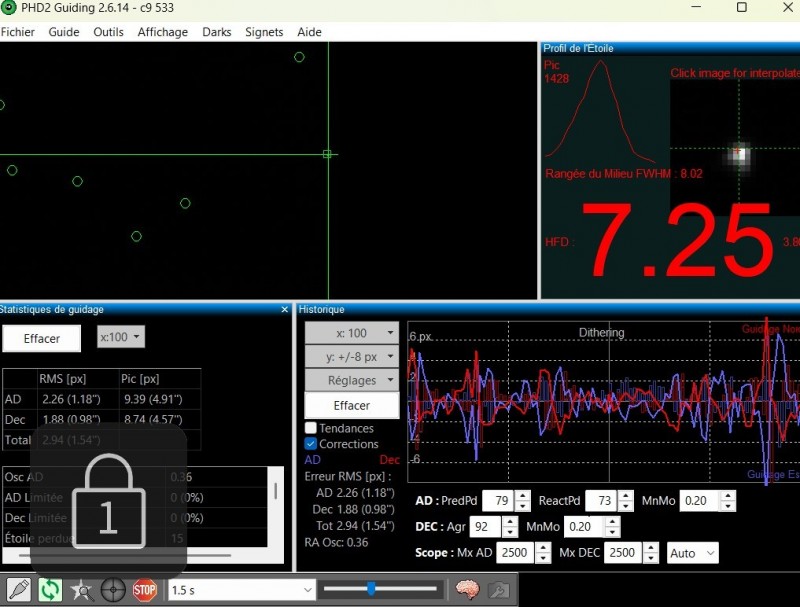This screenshot has width=800, height=607.
Task: Click the Tot 2.94 (1.54") RMS text
Action: 355,526
